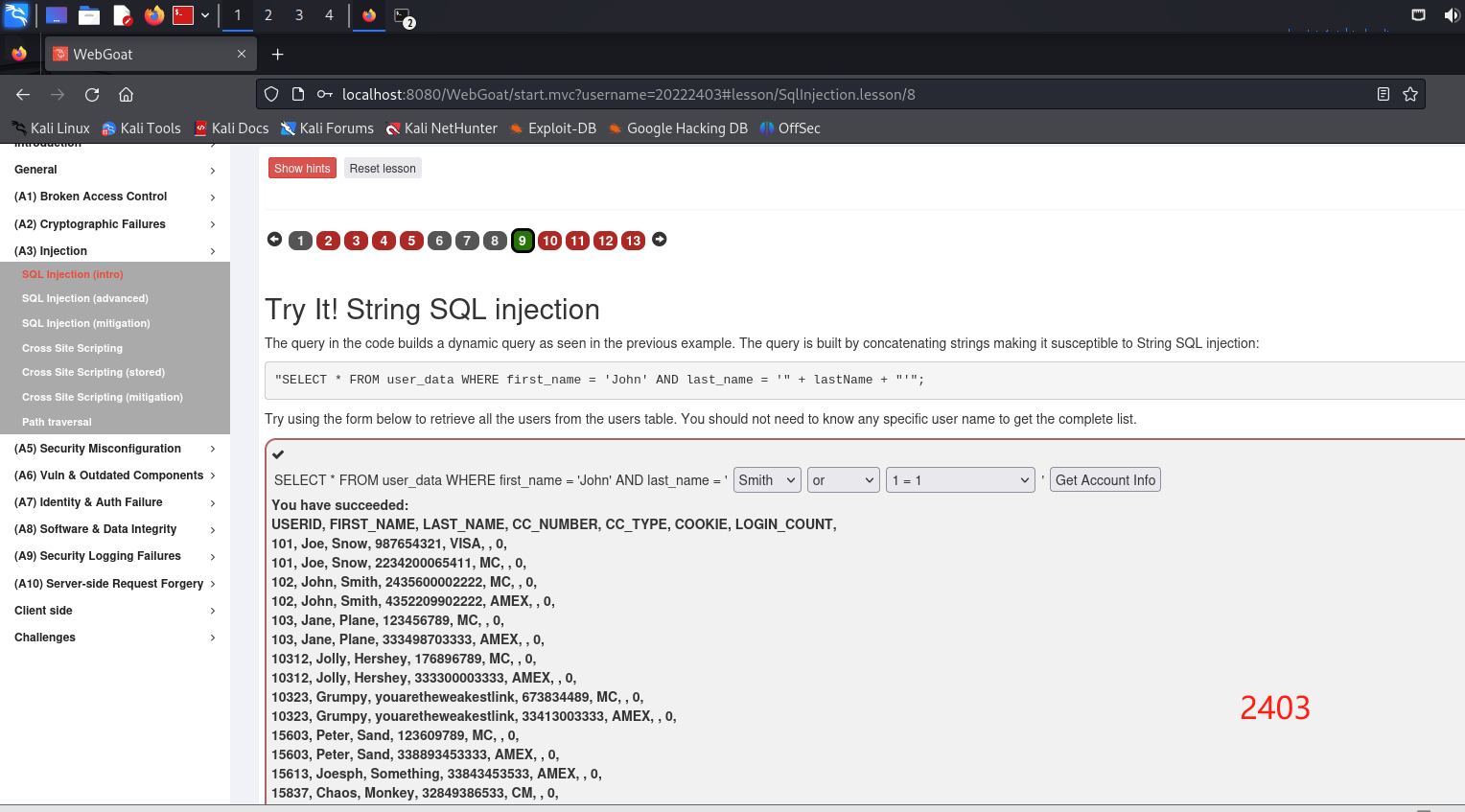This screenshot has width=1465, height=812.
Task: Open SQL Injection (mitigation) lesson
Action: click(x=86, y=324)
